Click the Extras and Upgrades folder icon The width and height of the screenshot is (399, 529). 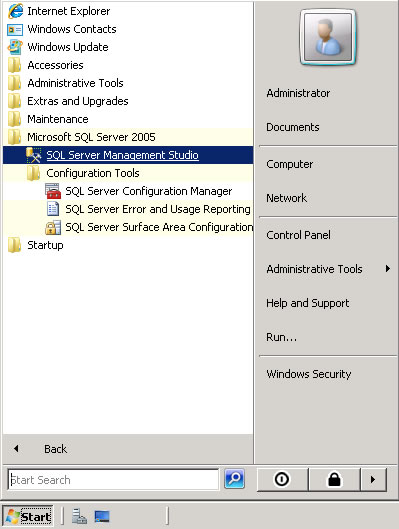[15, 101]
